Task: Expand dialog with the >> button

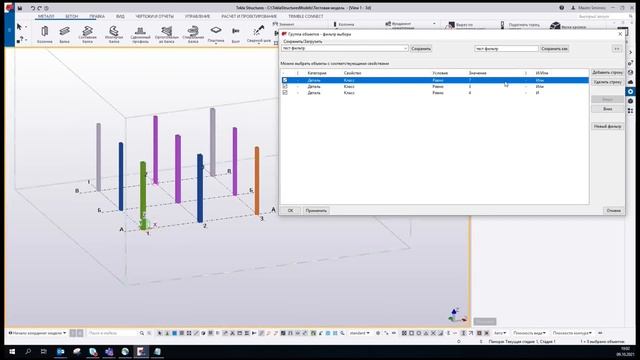Action: click(617, 49)
